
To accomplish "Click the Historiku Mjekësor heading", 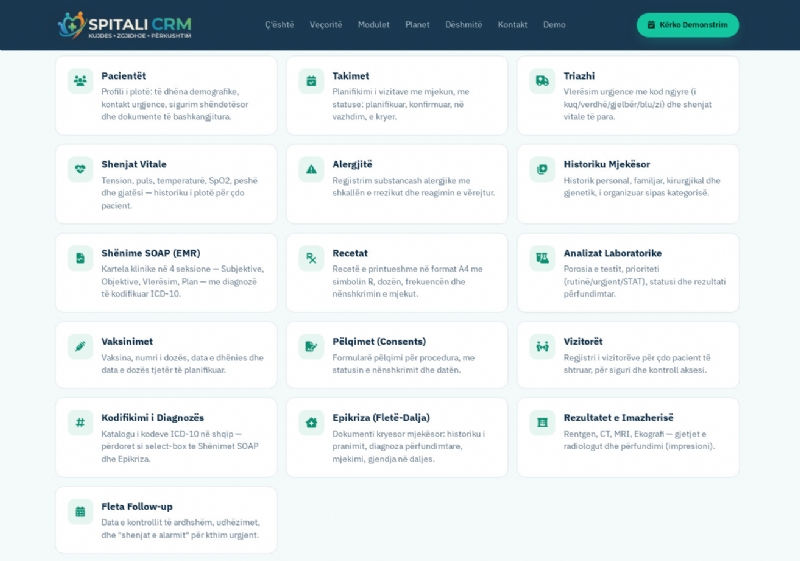I will coord(607,164).
